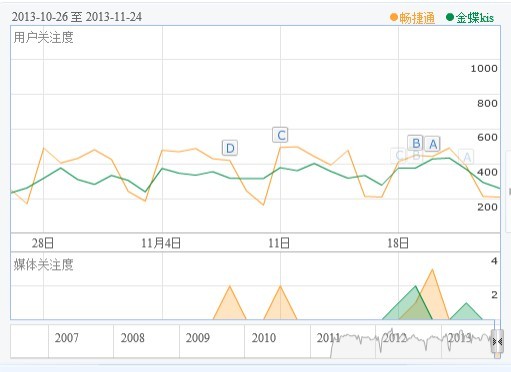This screenshot has height=372, width=511.
Task: Click 2012 on the year timeline
Action: (395, 338)
